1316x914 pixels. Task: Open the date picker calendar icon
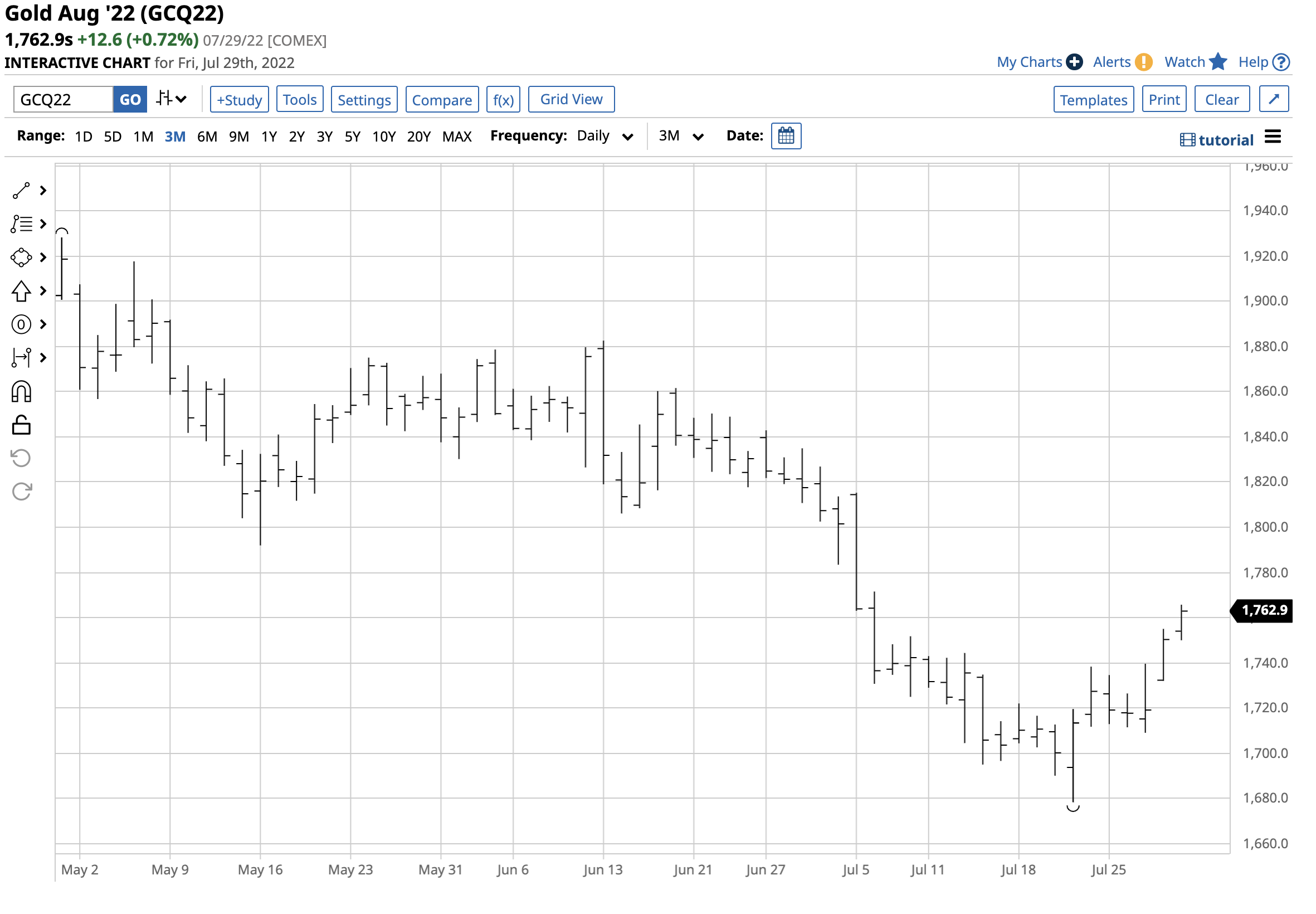pos(786,137)
